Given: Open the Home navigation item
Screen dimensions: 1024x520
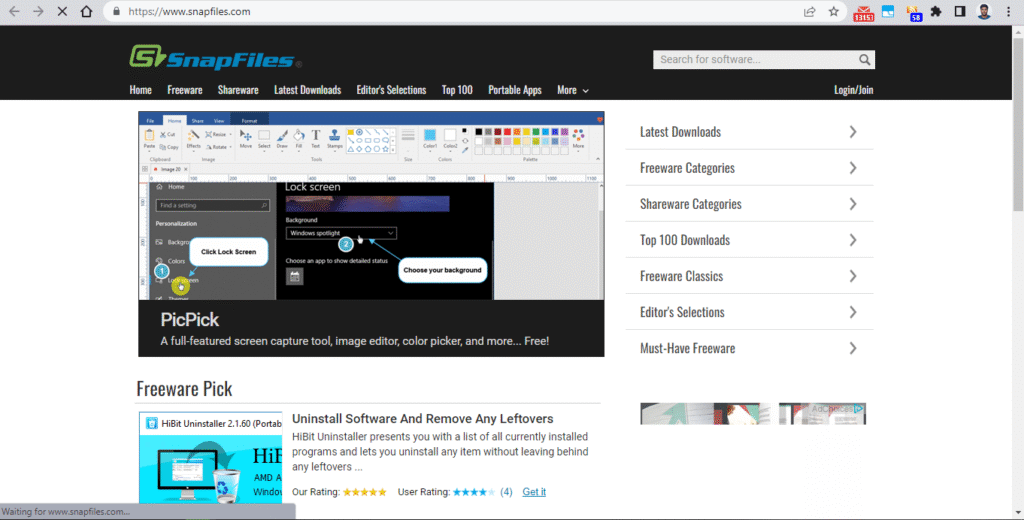Looking at the screenshot, I should tap(140, 90).
